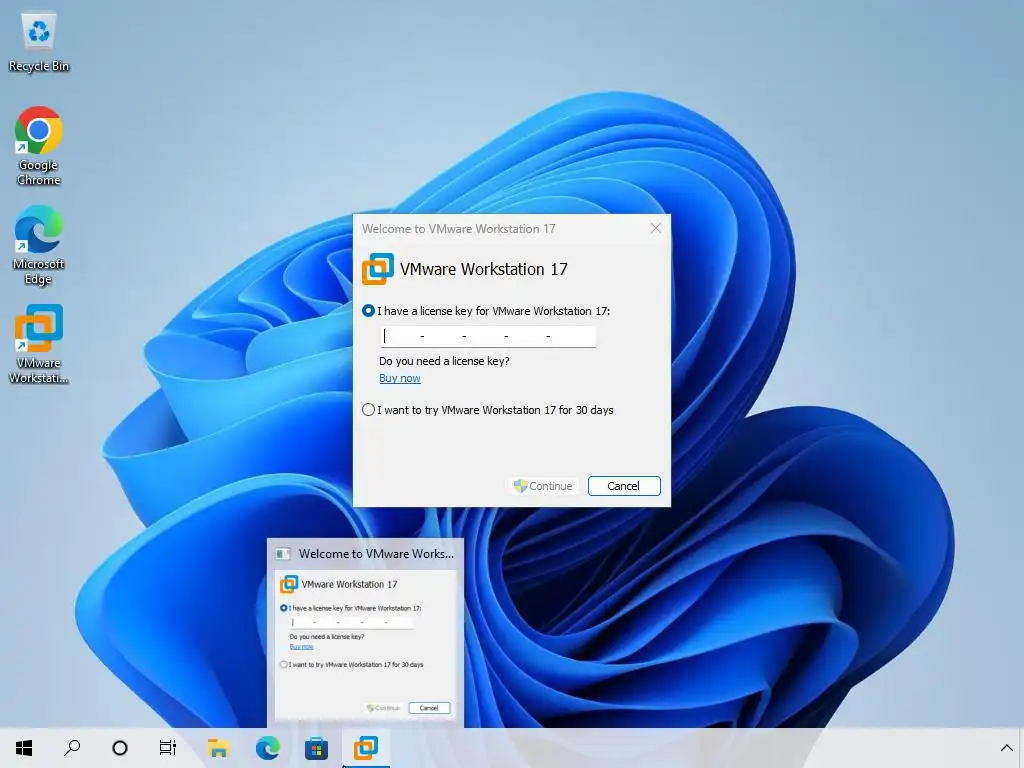Open Cortana circle icon on taskbar
1024x768 pixels.
pyautogui.click(x=120, y=748)
